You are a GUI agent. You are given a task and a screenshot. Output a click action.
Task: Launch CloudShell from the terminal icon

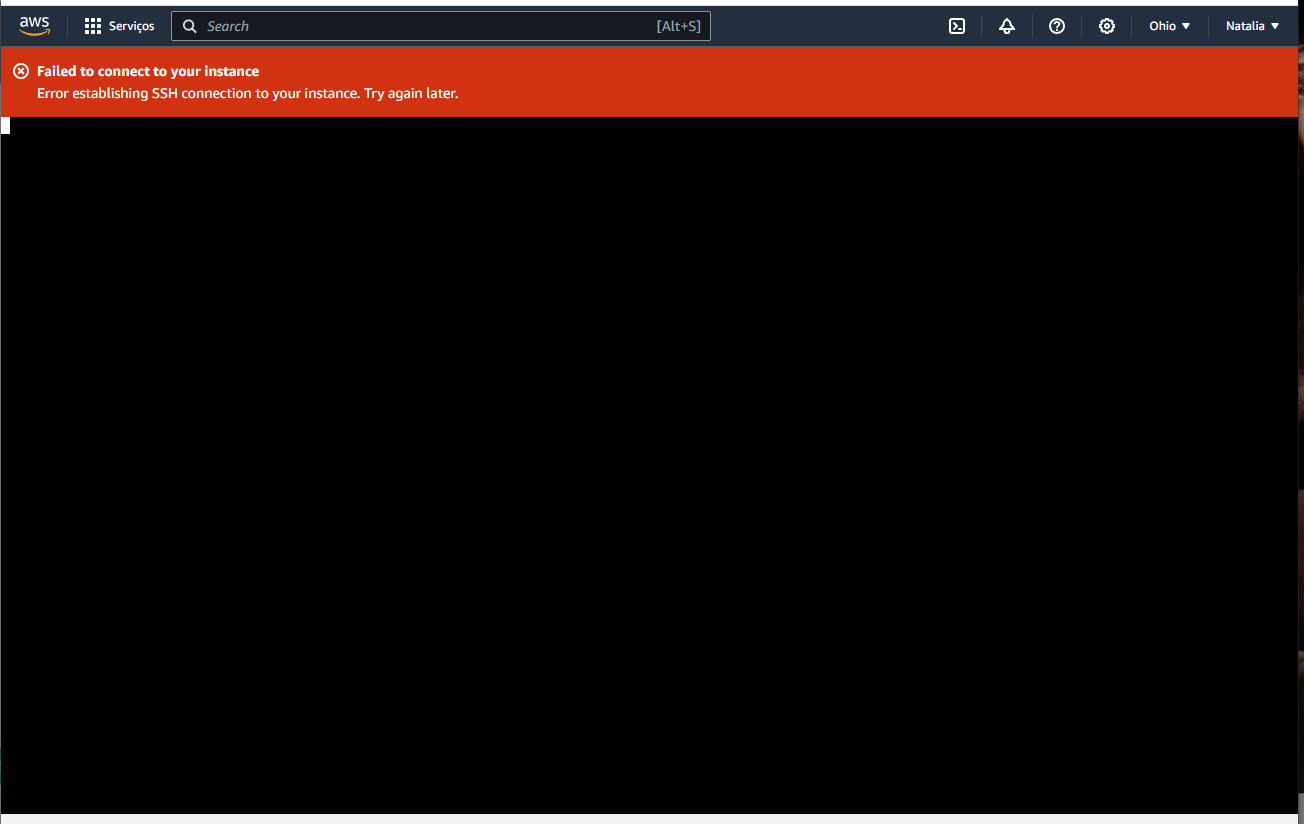[957, 26]
